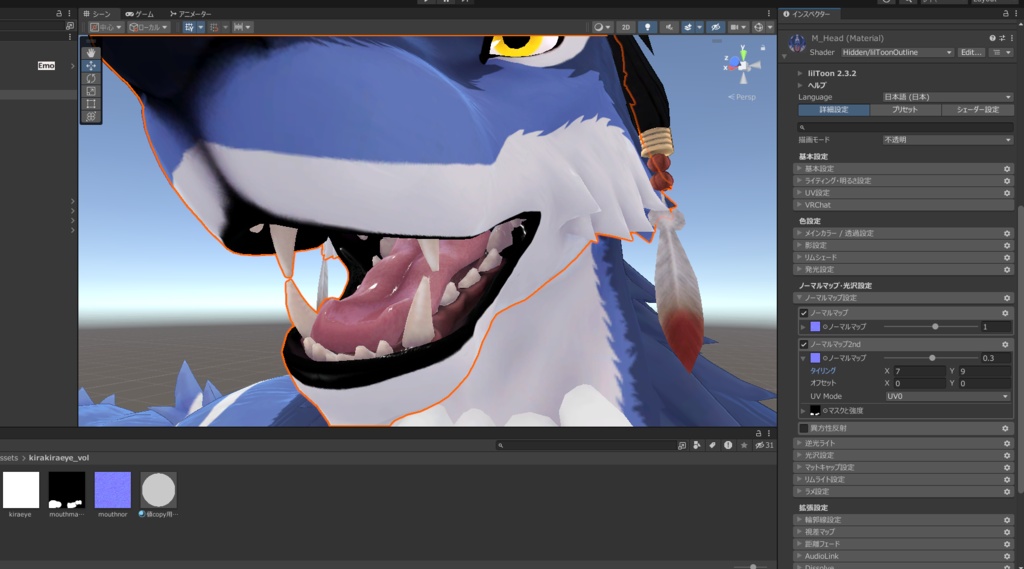Select the combined Transform tool
Viewport: 1024px width, 569px height.
pyautogui.click(x=91, y=116)
